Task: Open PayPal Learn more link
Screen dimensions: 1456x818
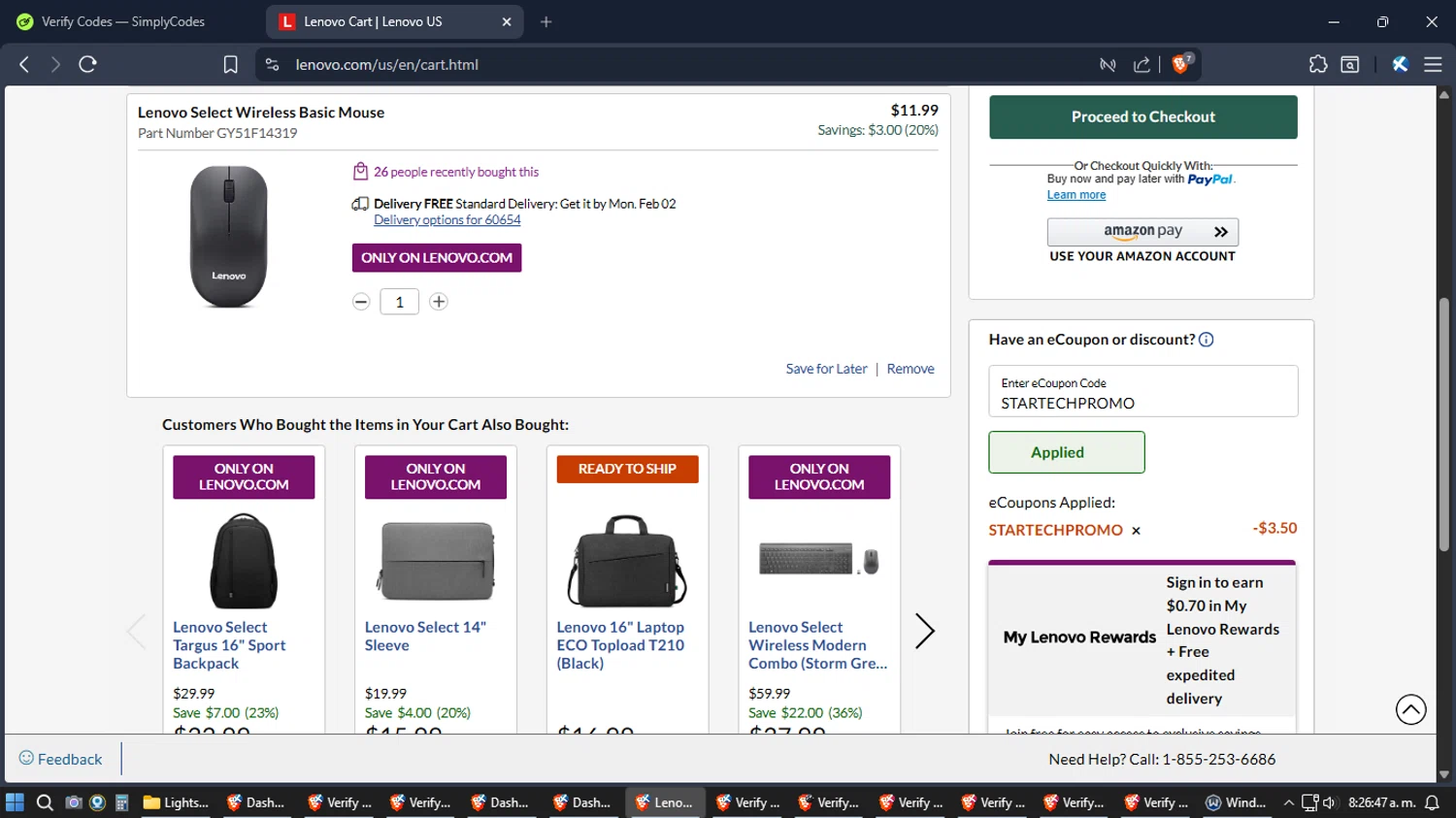Action: pos(1075,195)
